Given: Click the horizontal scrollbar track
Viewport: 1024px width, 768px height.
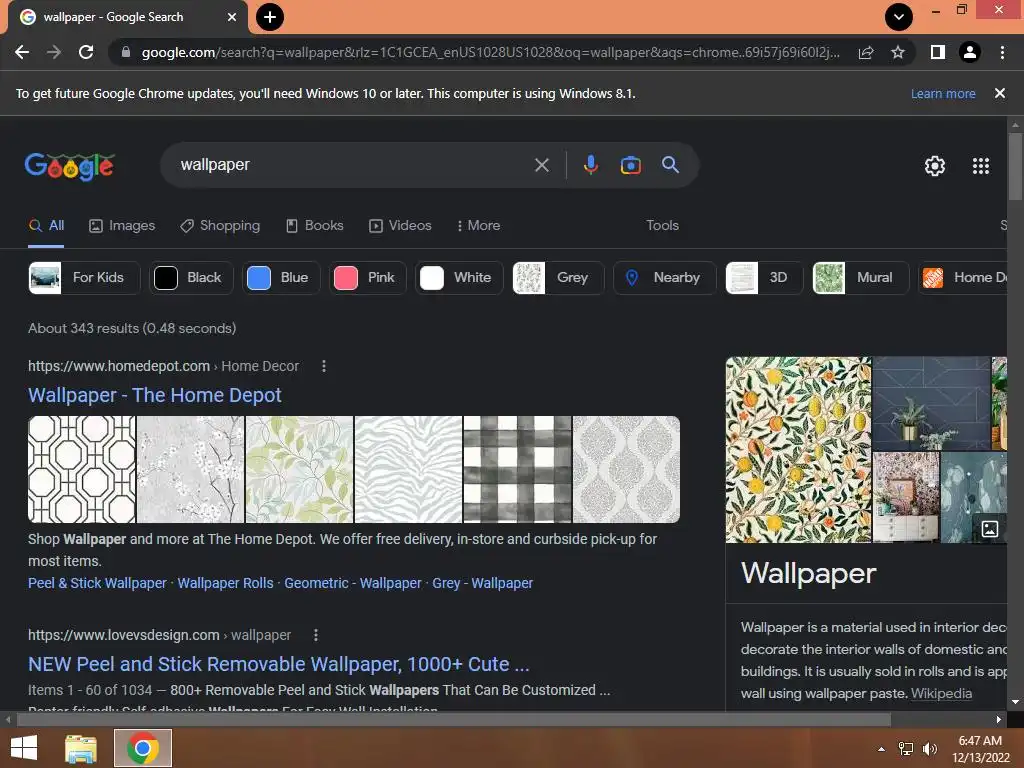Looking at the screenshot, I should (x=503, y=719).
